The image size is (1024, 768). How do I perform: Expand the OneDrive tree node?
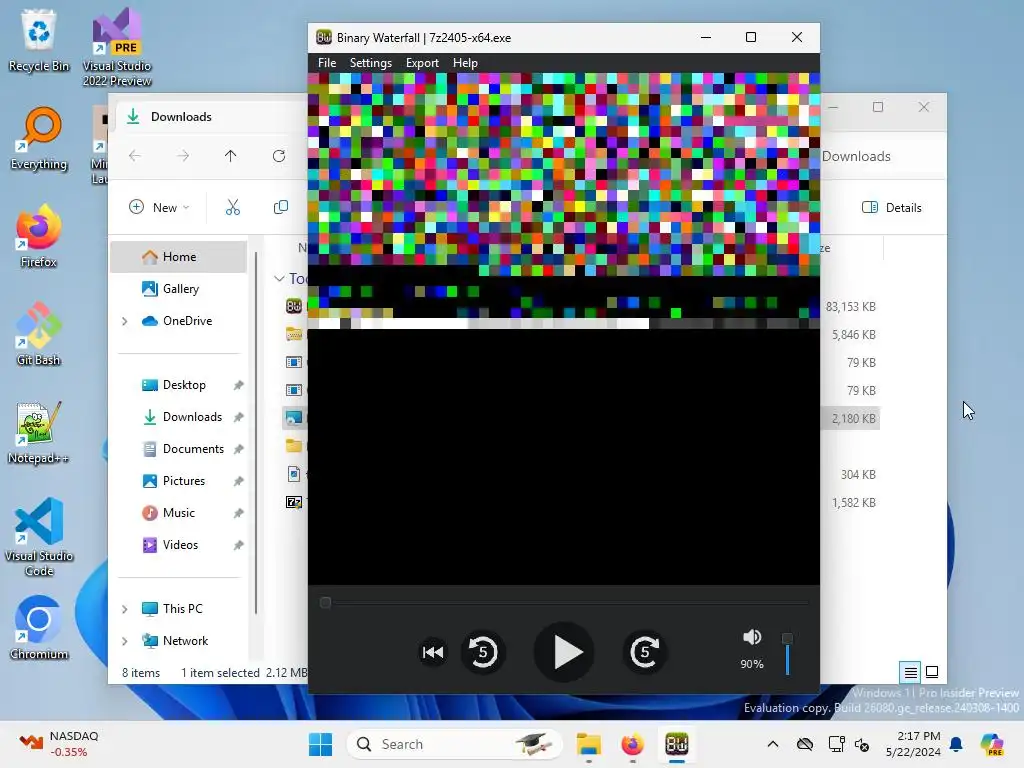coord(125,321)
